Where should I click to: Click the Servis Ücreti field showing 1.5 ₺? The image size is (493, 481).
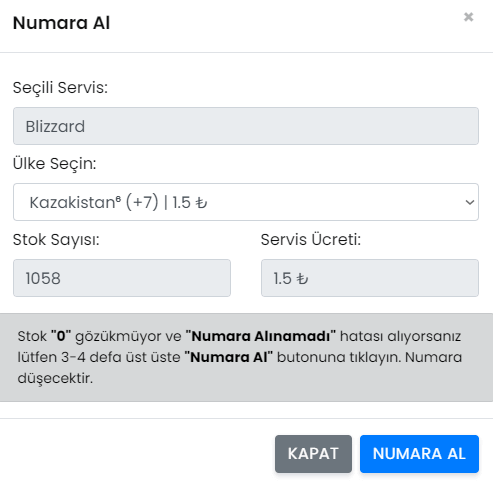[370, 278]
